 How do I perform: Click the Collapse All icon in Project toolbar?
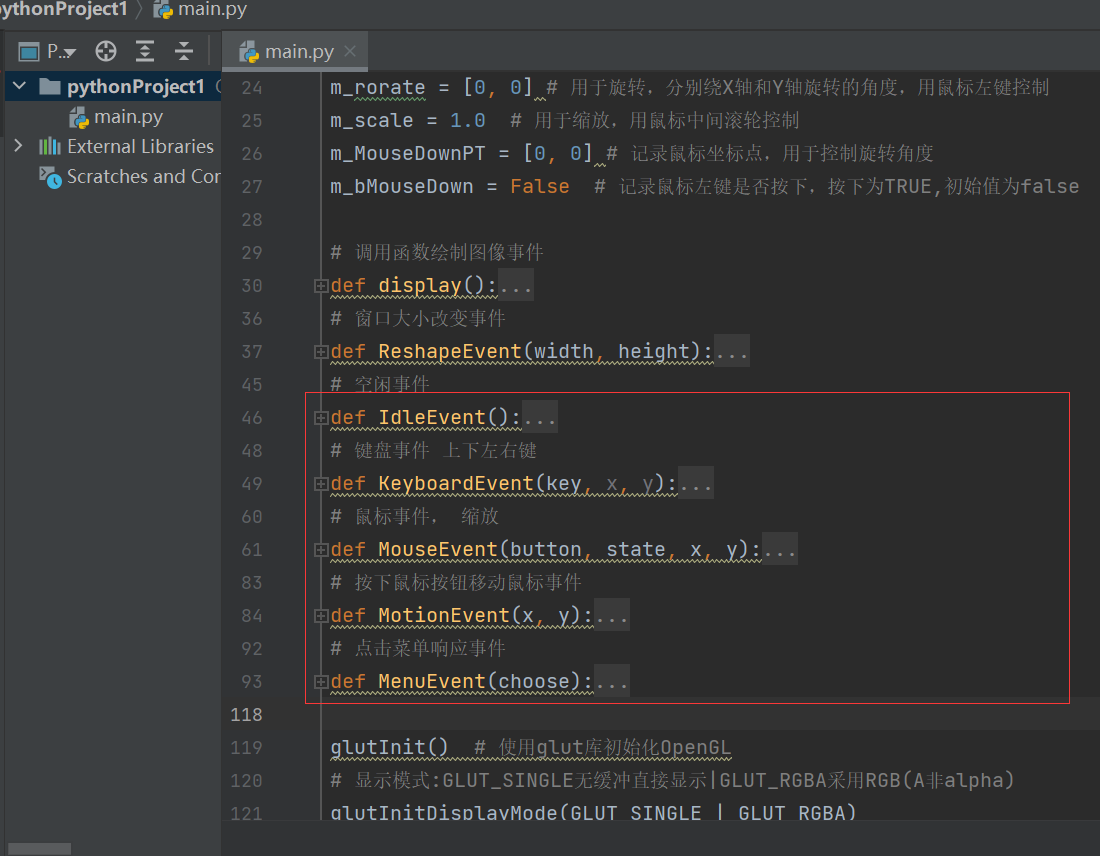click(x=183, y=50)
